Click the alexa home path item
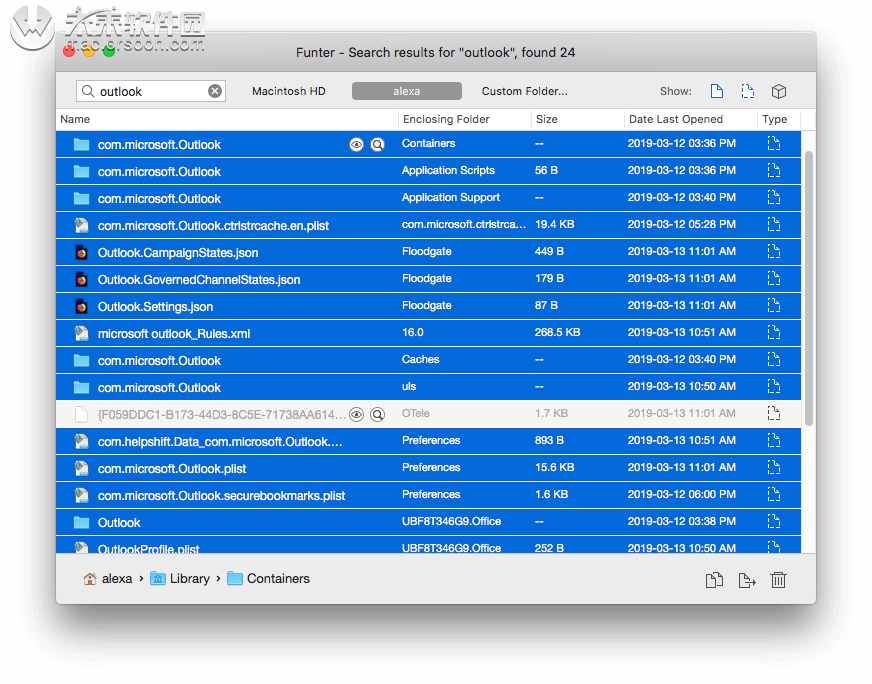Screen dimensions: 872x684 pyautogui.click(x=108, y=579)
